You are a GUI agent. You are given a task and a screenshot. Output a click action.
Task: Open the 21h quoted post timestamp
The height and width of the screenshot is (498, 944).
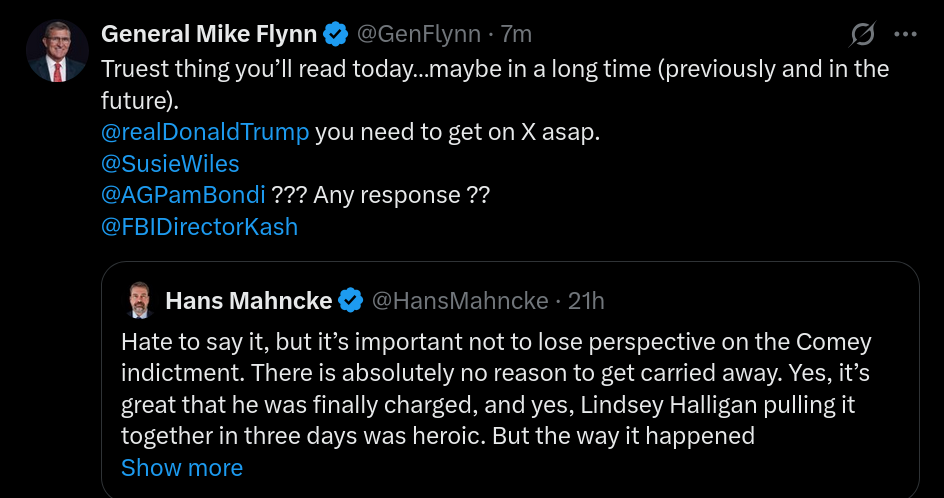[586, 301]
